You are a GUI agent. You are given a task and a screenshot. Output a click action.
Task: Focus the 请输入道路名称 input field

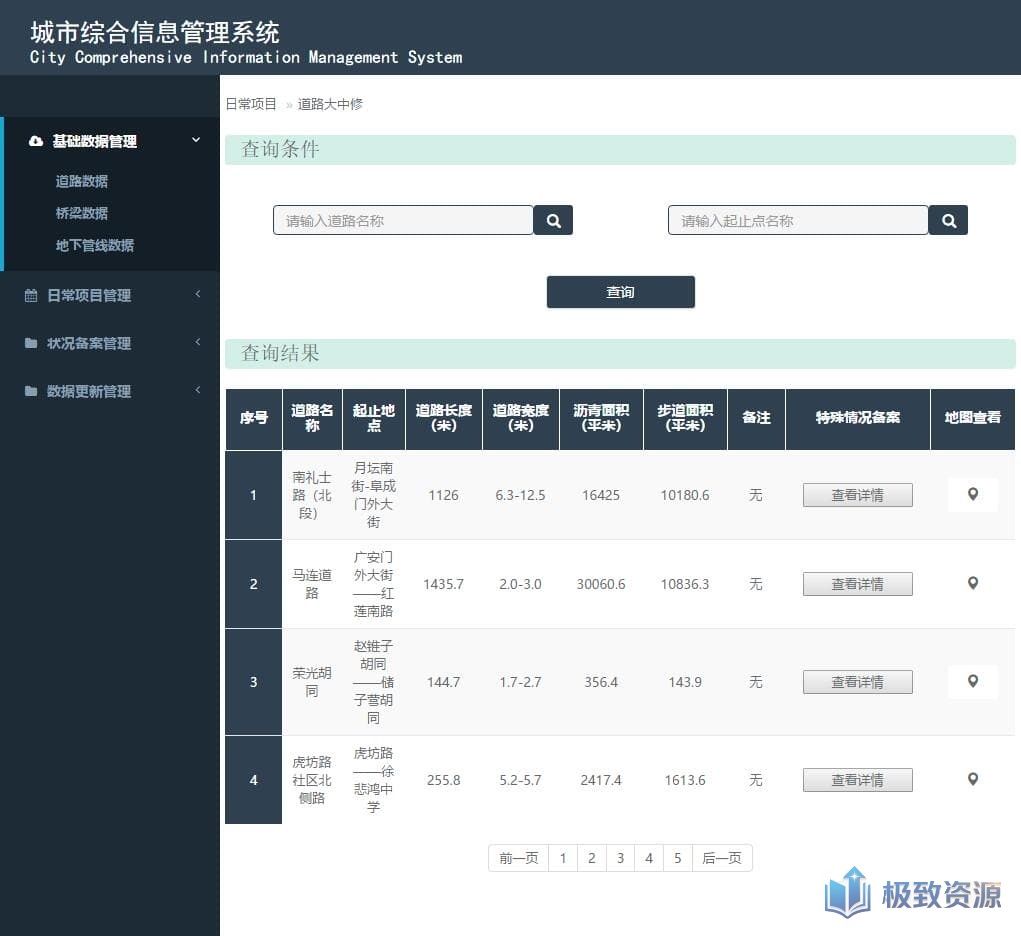[x=403, y=220]
